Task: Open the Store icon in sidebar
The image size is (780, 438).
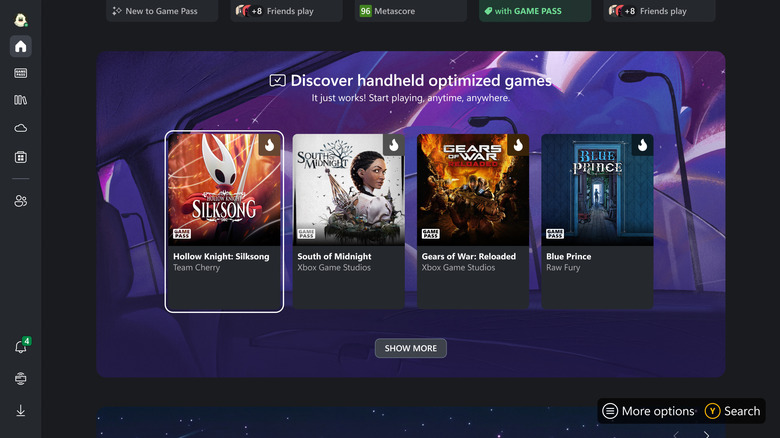Action: click(x=21, y=156)
